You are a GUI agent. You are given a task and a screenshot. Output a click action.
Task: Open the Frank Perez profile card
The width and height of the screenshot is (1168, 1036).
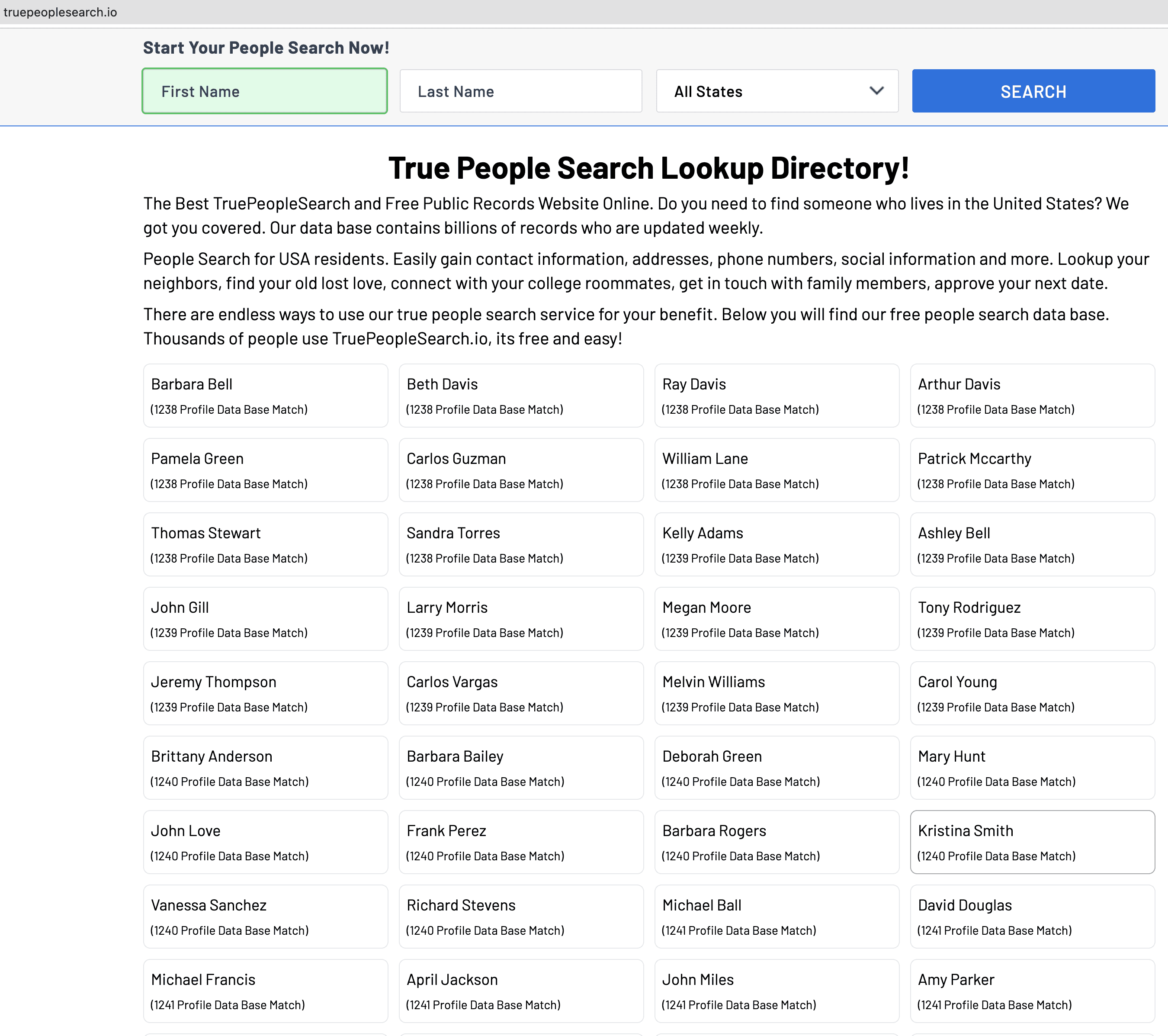[x=520, y=842]
